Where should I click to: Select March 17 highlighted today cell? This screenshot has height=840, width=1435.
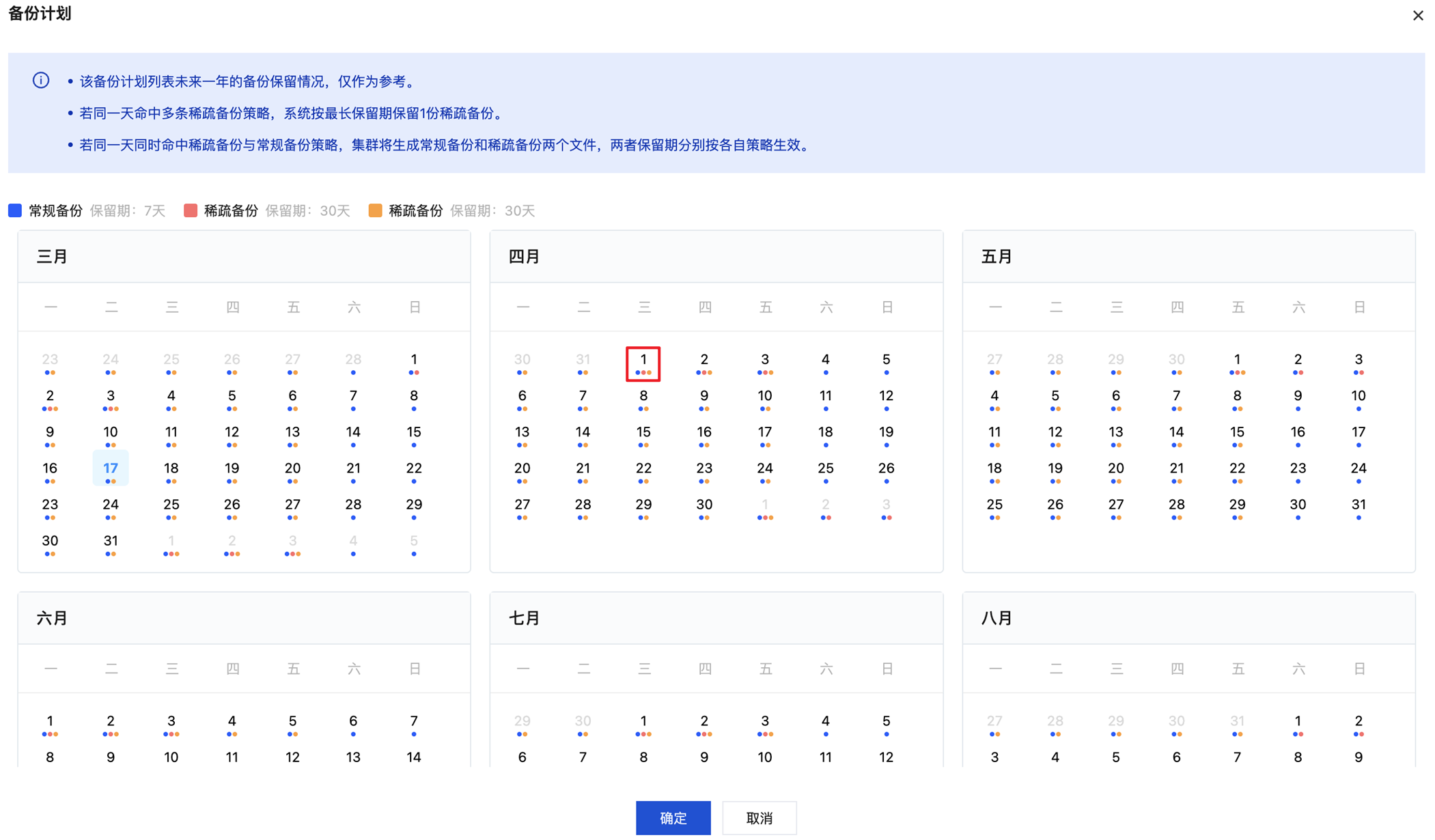111,468
